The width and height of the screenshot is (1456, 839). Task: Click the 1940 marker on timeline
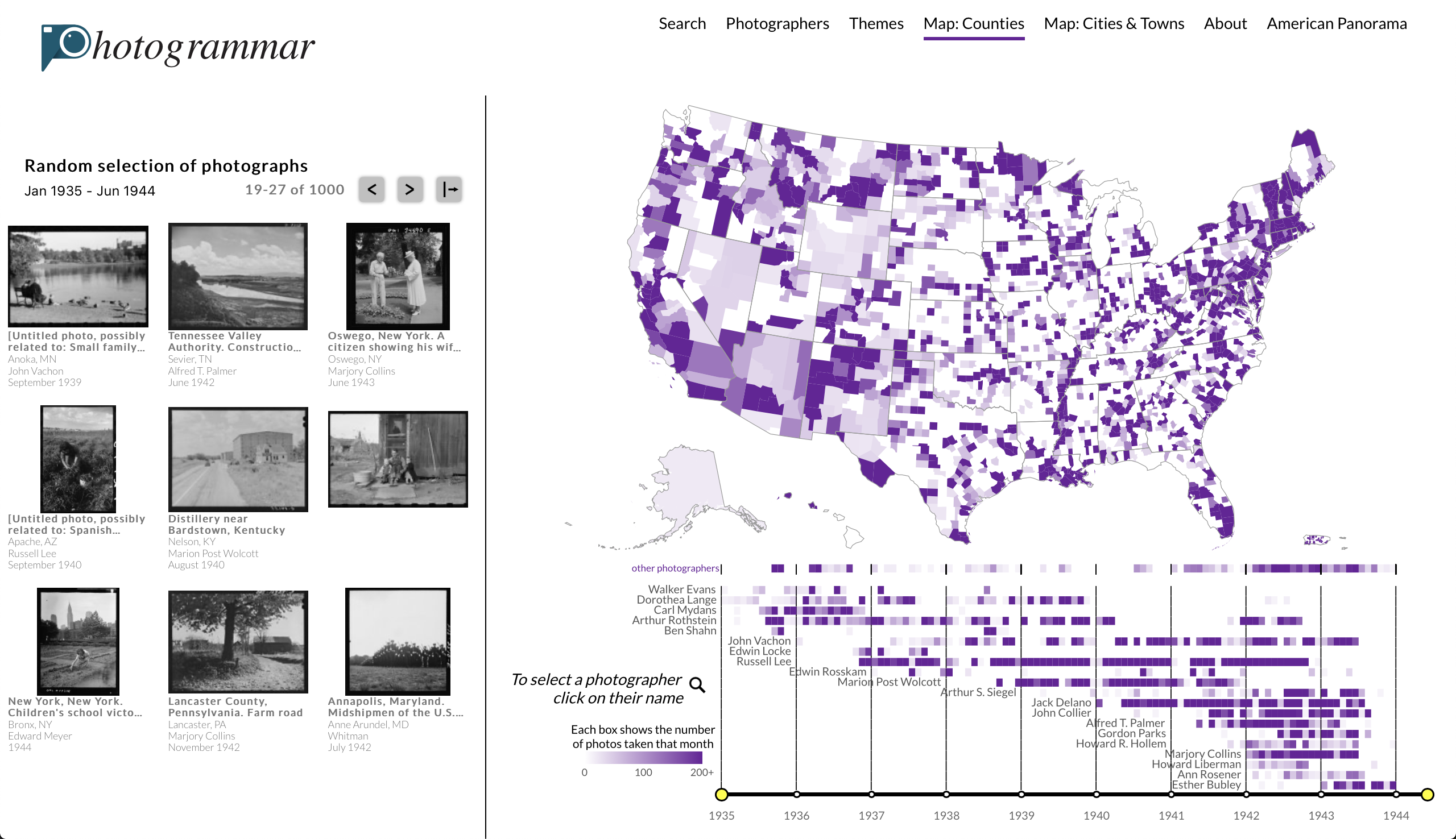tap(1096, 795)
